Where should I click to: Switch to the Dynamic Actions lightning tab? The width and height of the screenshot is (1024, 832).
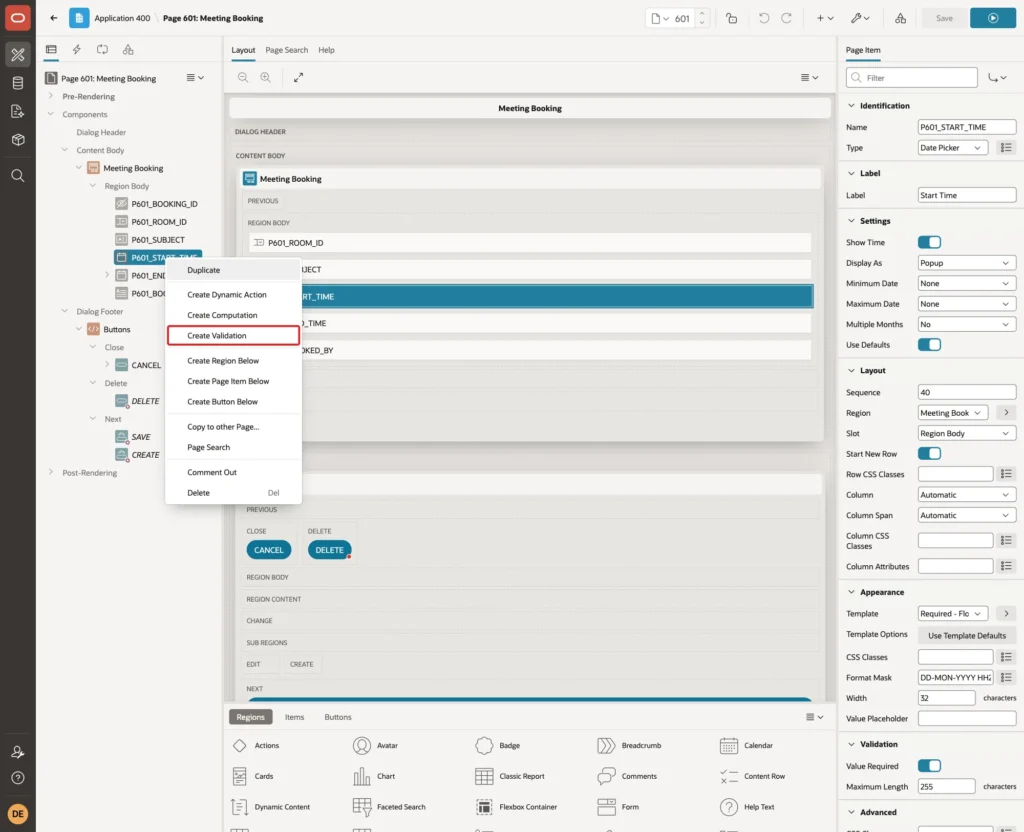pyautogui.click(x=76, y=50)
